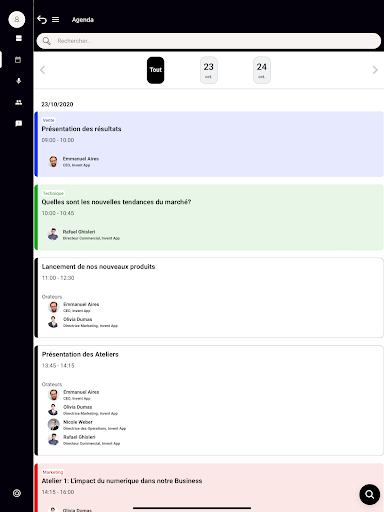Click the Rechercher search field

pyautogui.click(x=209, y=41)
